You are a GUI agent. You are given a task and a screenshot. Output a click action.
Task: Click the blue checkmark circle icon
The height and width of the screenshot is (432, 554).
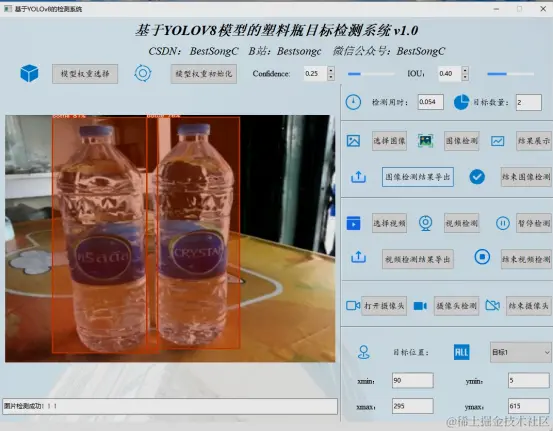click(x=477, y=177)
